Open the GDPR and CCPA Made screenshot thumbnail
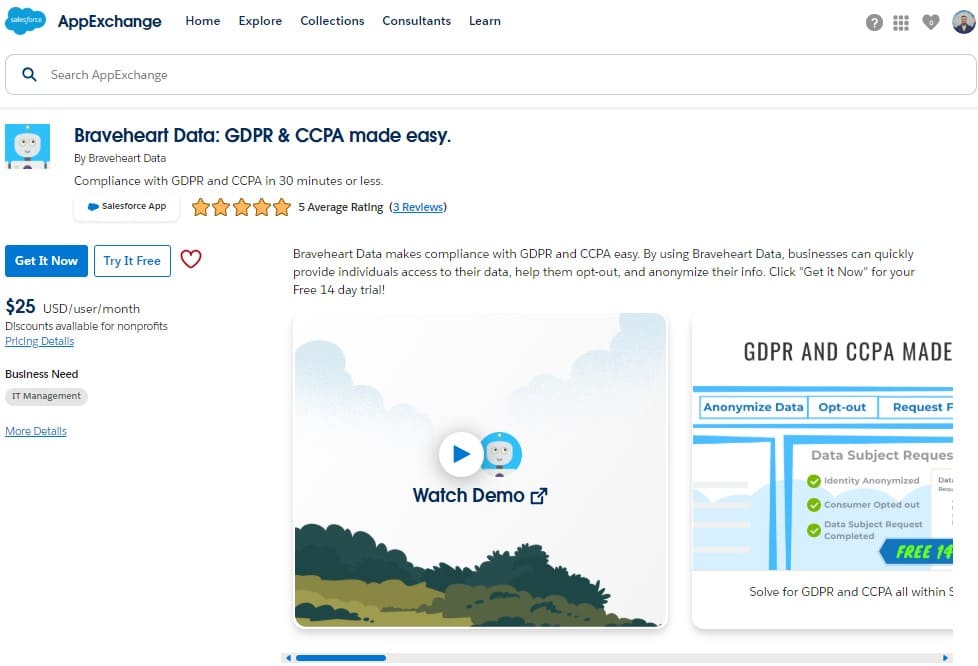This screenshot has width=978, height=666. (823, 471)
